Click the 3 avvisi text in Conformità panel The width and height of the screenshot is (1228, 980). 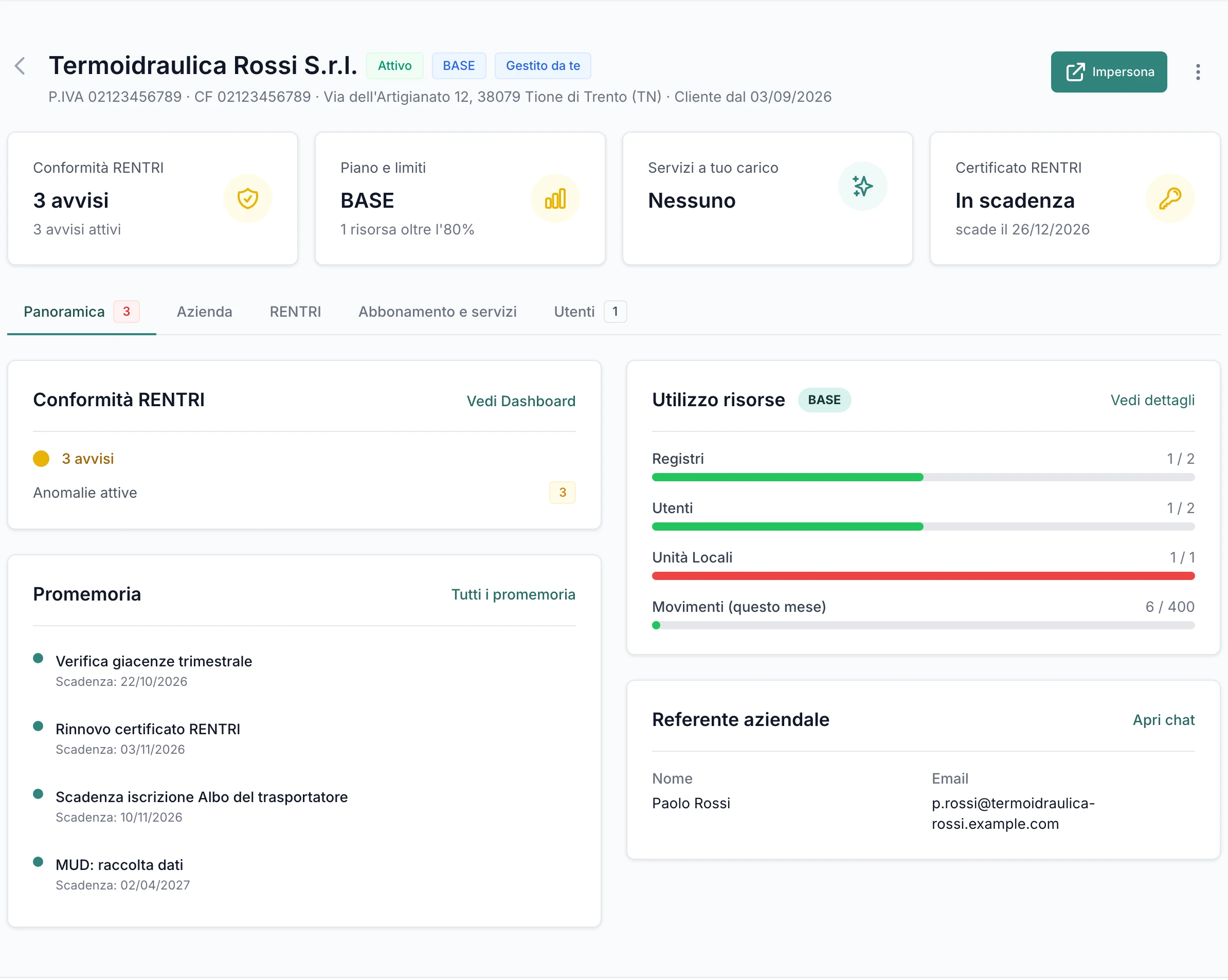pyautogui.click(x=88, y=459)
